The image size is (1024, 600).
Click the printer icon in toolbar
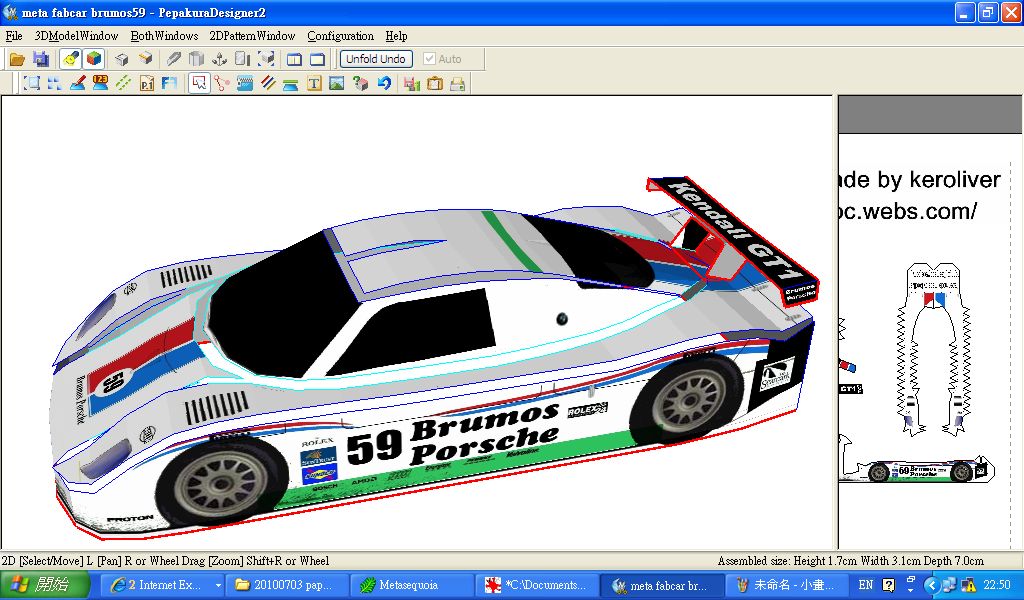(x=457, y=83)
